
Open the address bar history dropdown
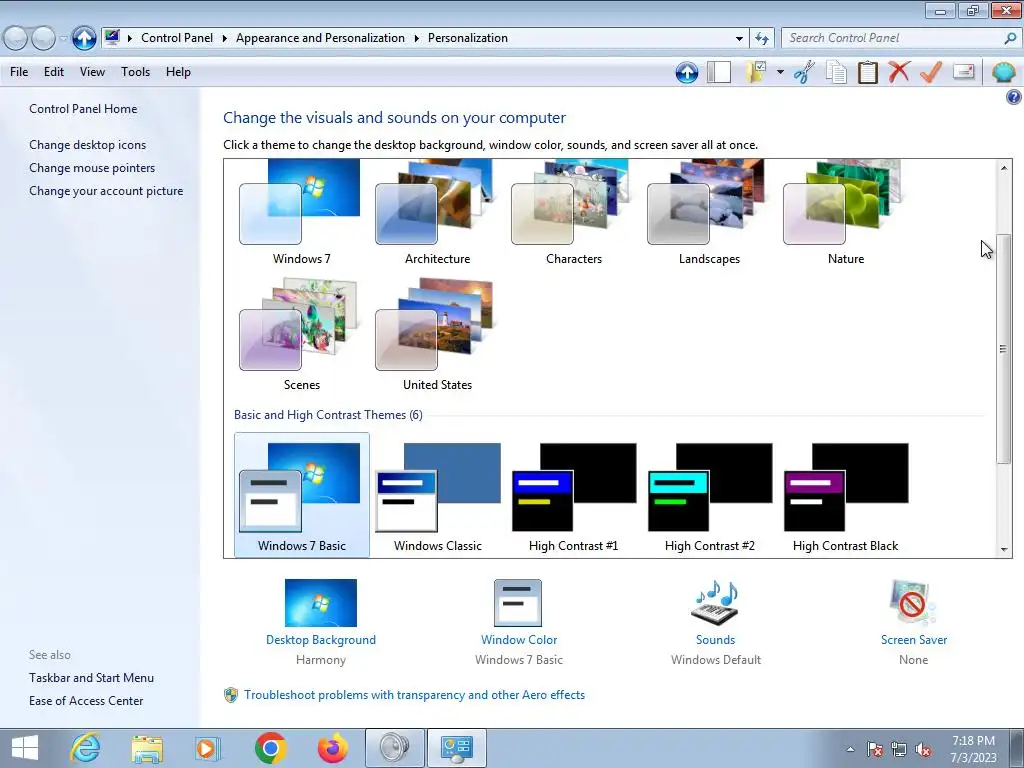[x=739, y=39]
